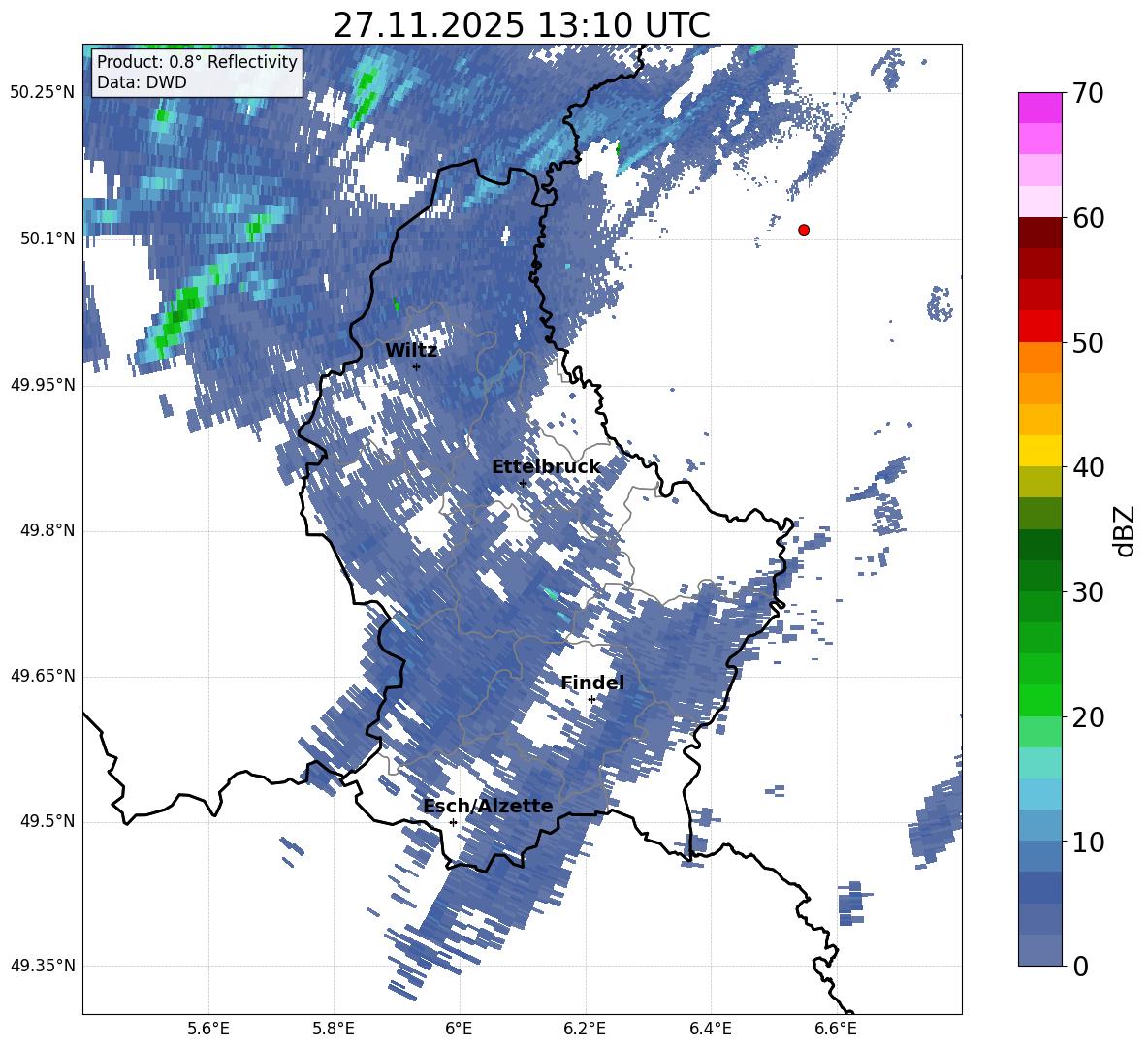Select the Esch/Alzette city label
Screen dimensions: 1148x1048
[488, 806]
